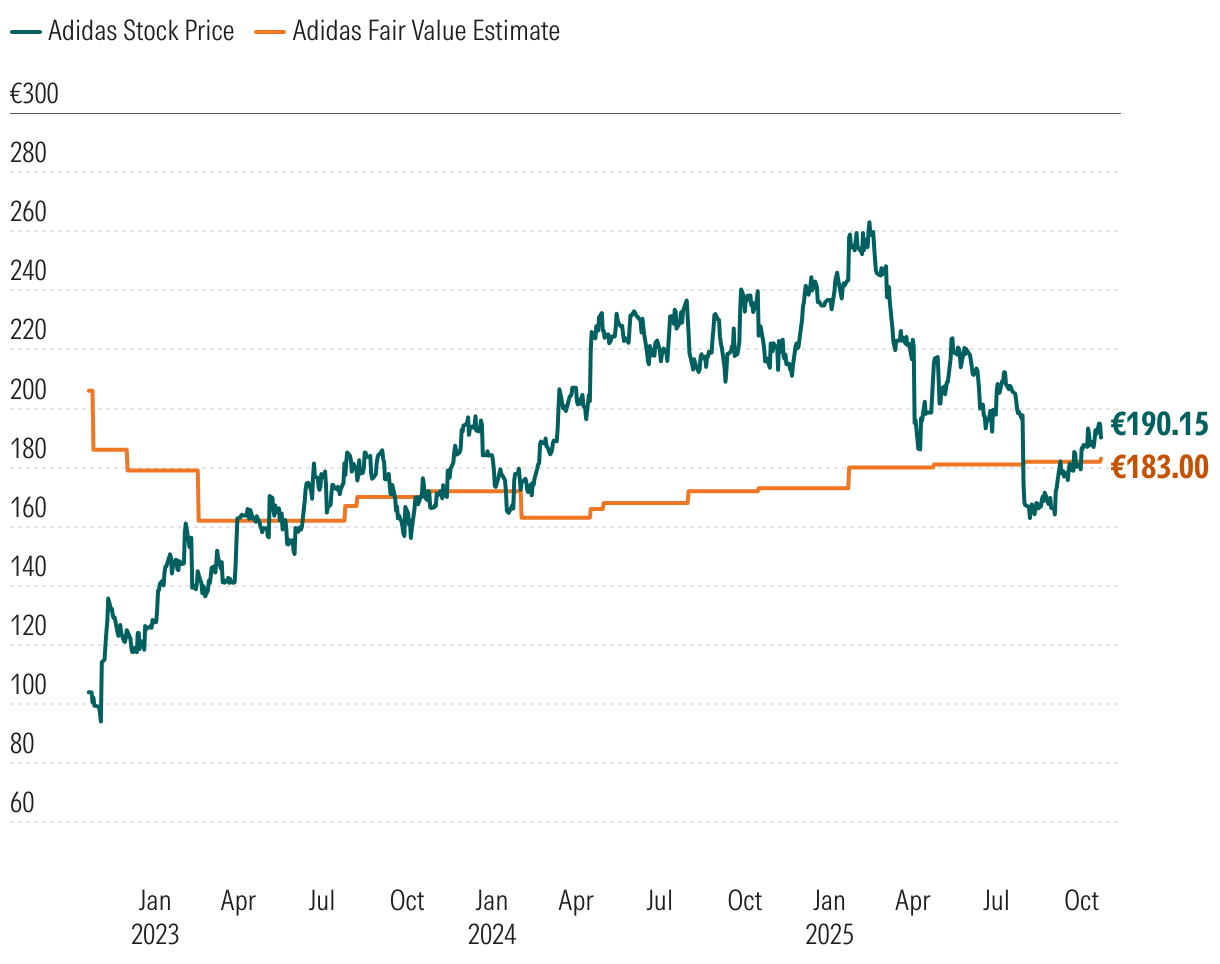Click the €190.15 stock price end label
Screen dimensions: 1220x964
click(1160, 424)
